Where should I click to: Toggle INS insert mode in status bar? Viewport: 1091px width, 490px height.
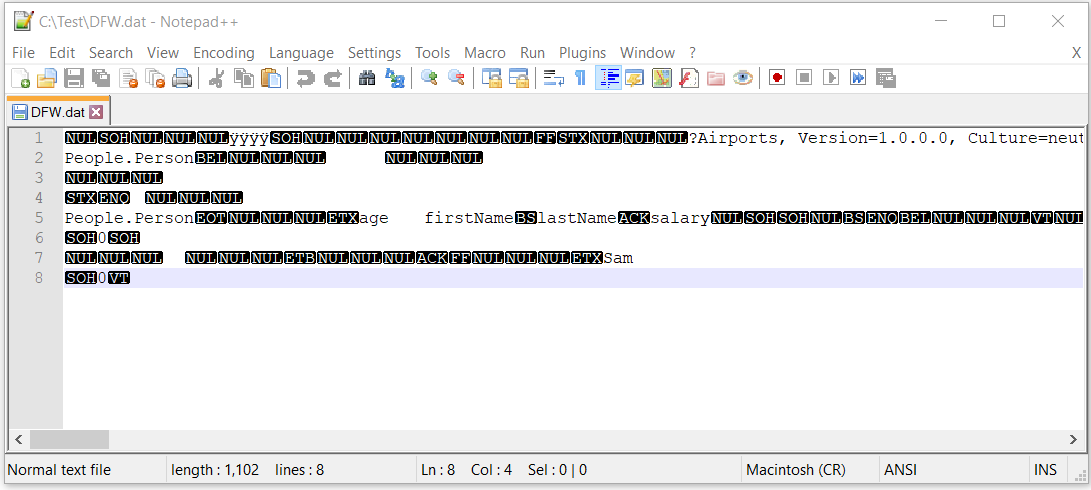(1045, 471)
